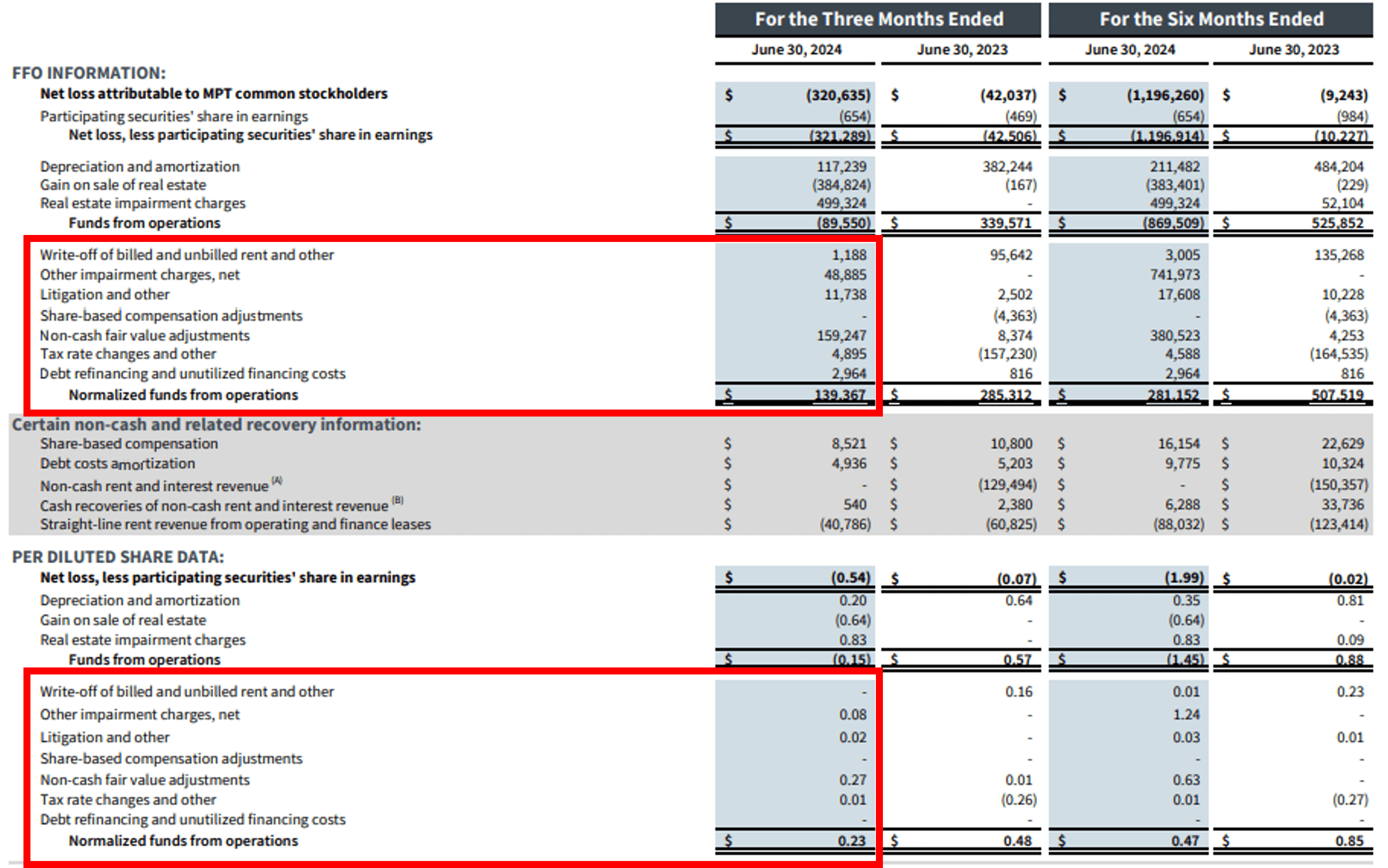Select the 'Share-based compensation' row label

(x=129, y=443)
